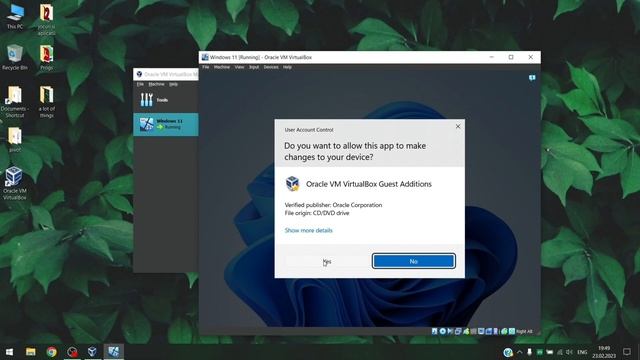Open the Devices menu of the VM window
Screen dimensions: 640x360
pyautogui.click(x=271, y=67)
